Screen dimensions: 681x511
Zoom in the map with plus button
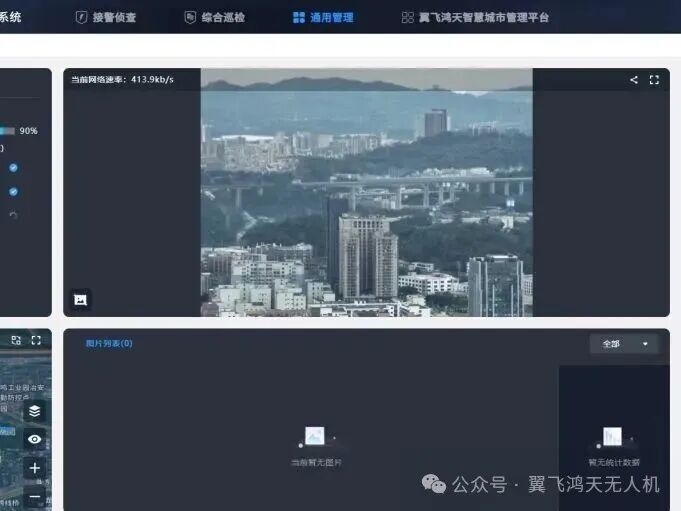[x=35, y=468]
